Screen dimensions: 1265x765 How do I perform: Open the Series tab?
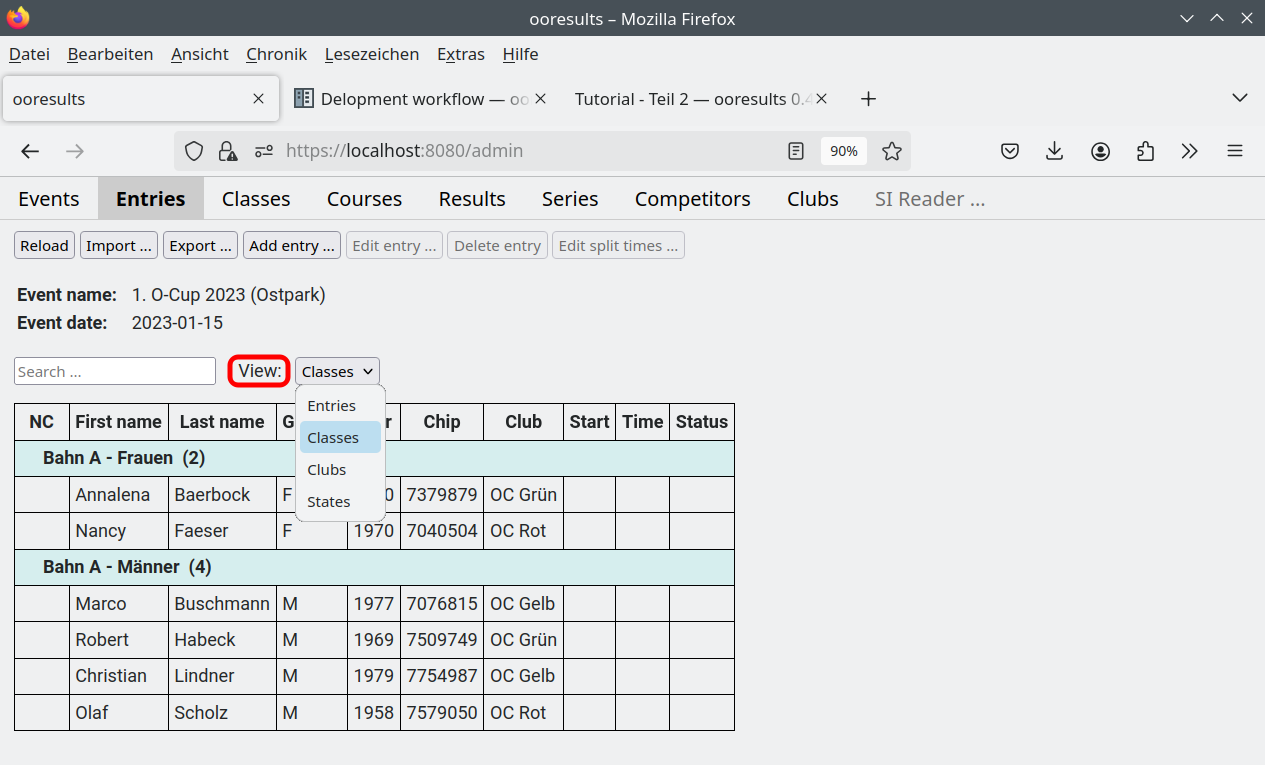point(570,199)
